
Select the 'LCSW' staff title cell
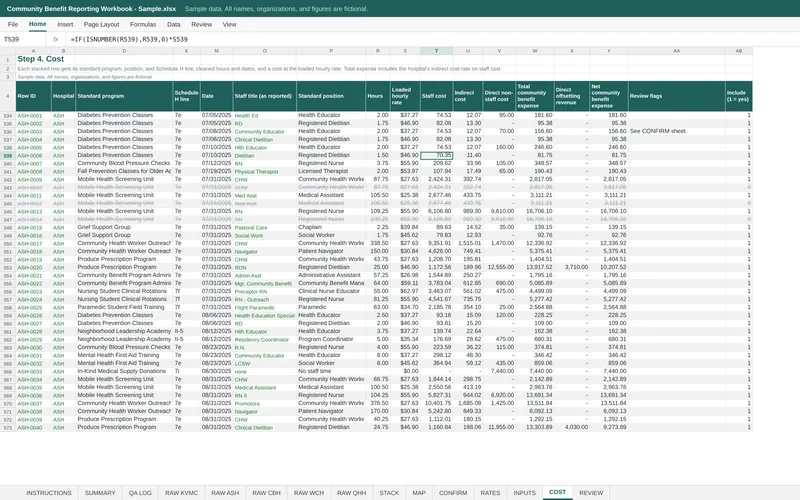(x=264, y=364)
